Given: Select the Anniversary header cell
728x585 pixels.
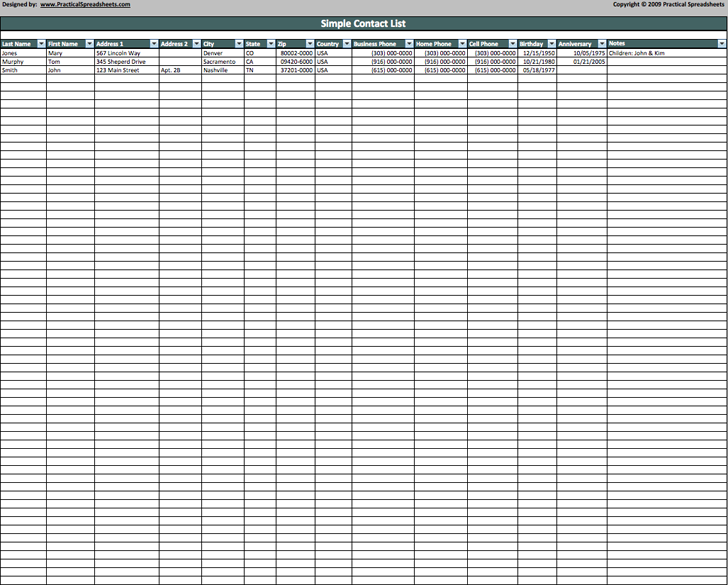Looking at the screenshot, I should 582,44.
